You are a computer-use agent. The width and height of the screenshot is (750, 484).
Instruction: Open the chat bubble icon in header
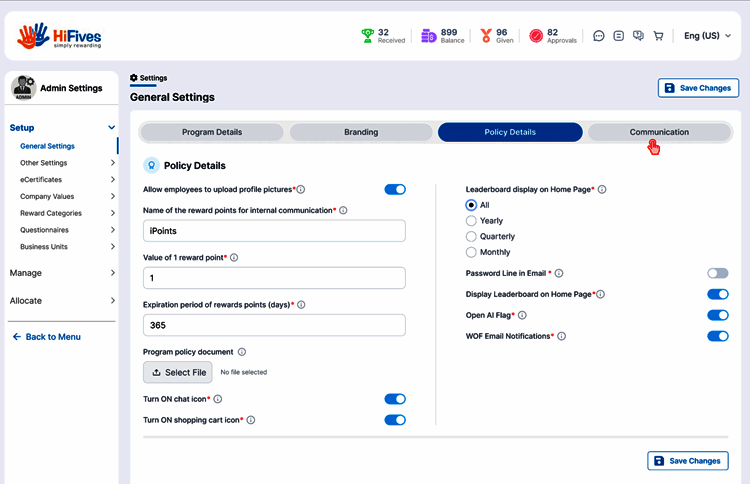point(599,36)
